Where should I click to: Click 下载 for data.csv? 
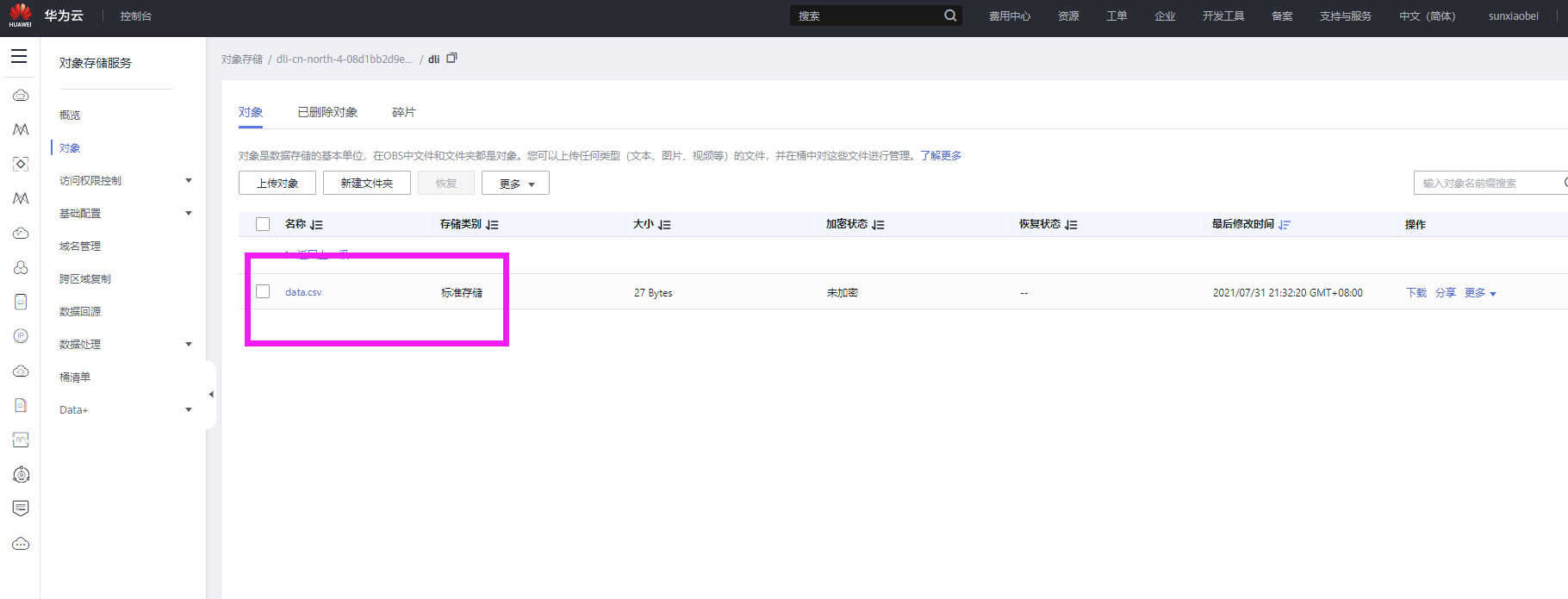coord(1416,293)
